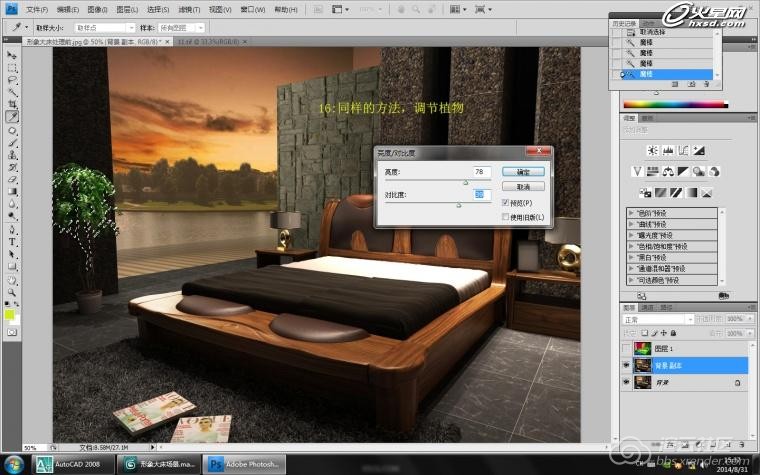Click the 对比度 contrast value field
The image size is (760, 475).
coord(480,194)
